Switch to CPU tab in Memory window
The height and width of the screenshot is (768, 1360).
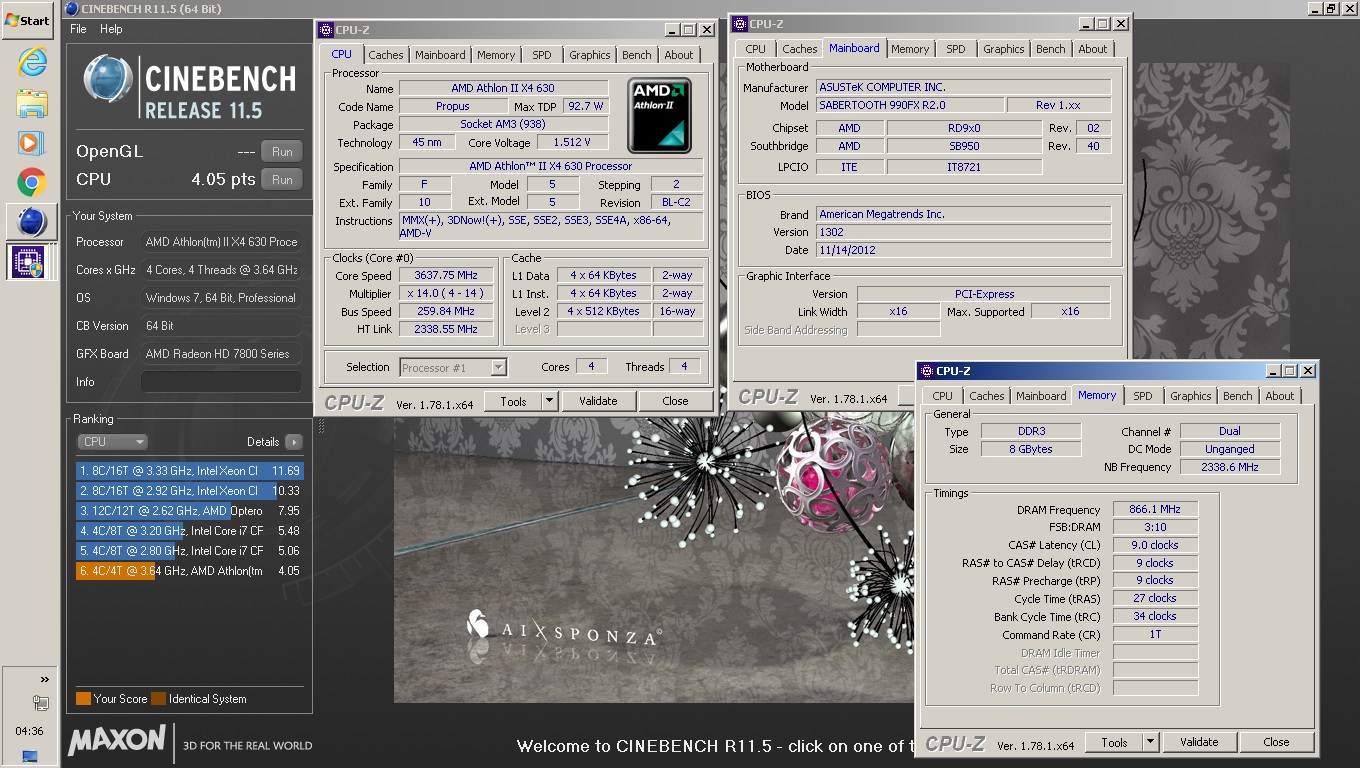[x=943, y=396]
